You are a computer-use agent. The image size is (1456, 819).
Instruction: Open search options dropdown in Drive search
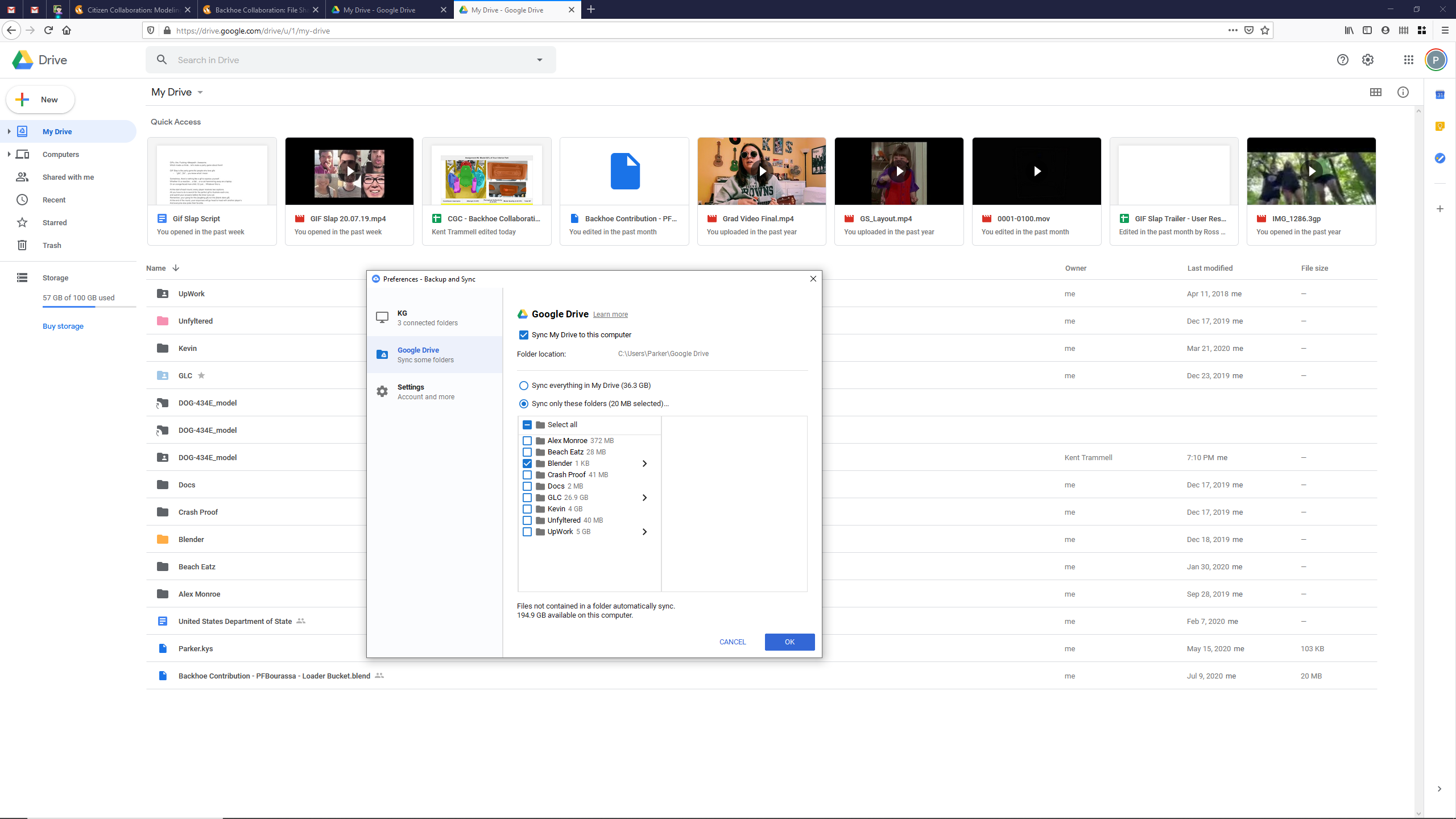(x=539, y=60)
